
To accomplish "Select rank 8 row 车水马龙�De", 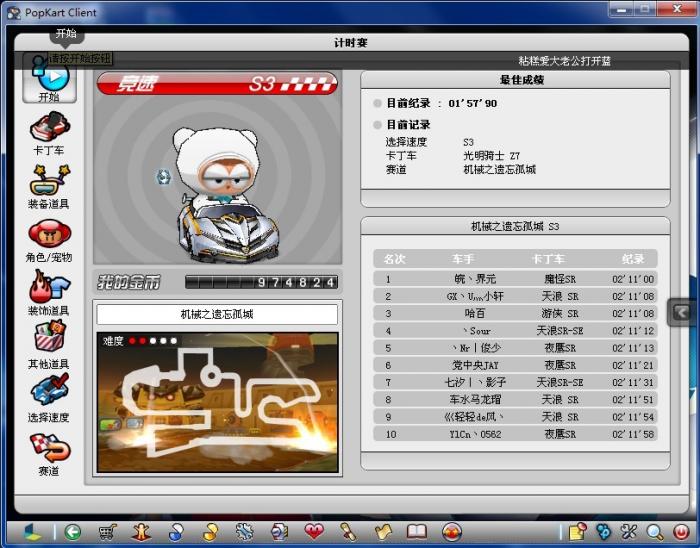I will pos(515,400).
